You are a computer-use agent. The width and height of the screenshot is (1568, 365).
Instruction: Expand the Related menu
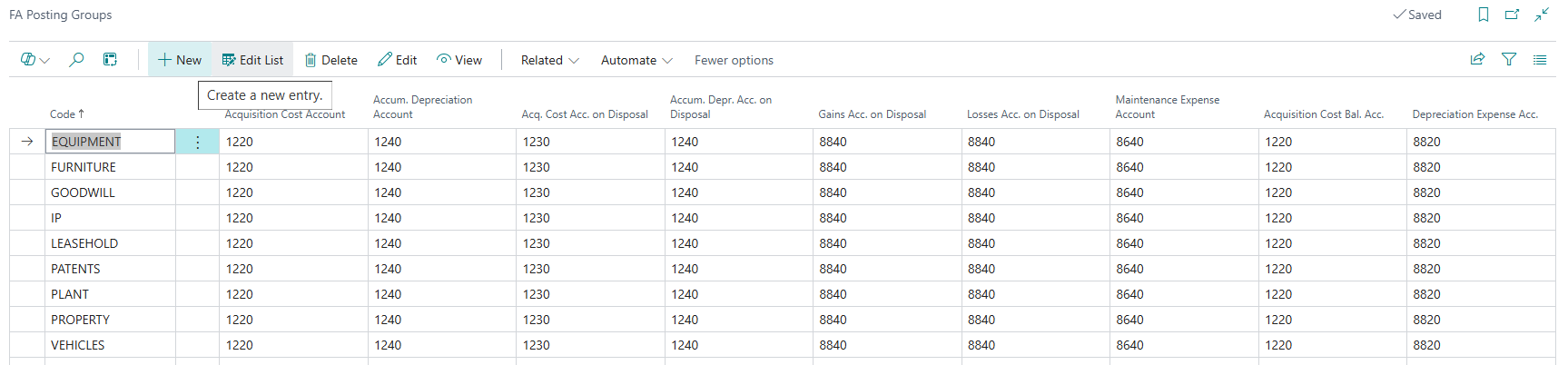point(549,60)
